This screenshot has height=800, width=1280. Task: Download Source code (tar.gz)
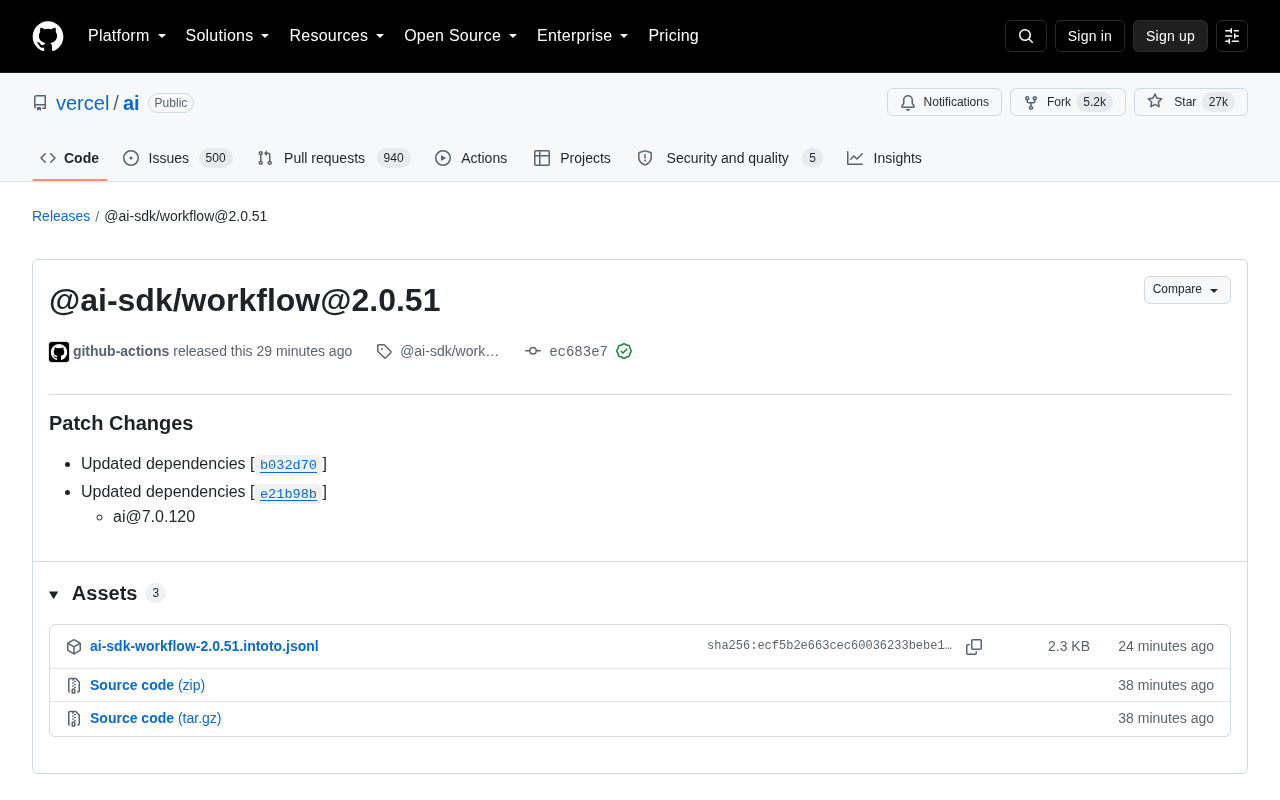coord(156,718)
